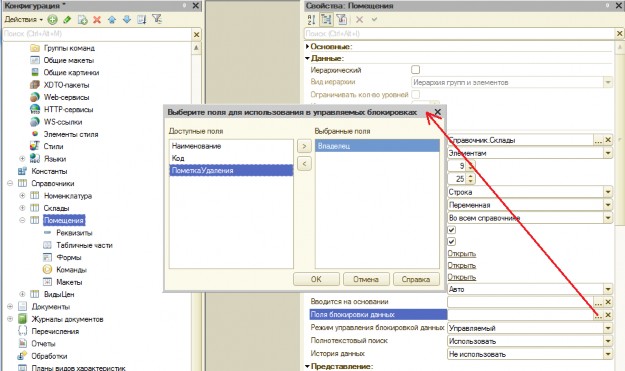625x371 pixels.
Task: Click the Edit pencil icon in Configuration toolbar
Action: click(x=67, y=20)
